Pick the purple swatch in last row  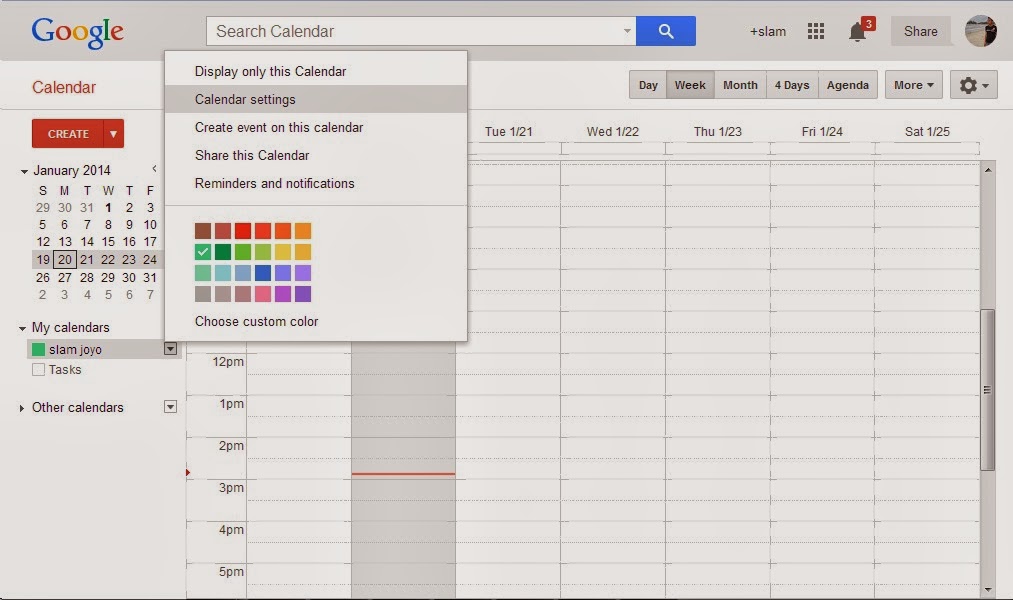click(x=303, y=294)
